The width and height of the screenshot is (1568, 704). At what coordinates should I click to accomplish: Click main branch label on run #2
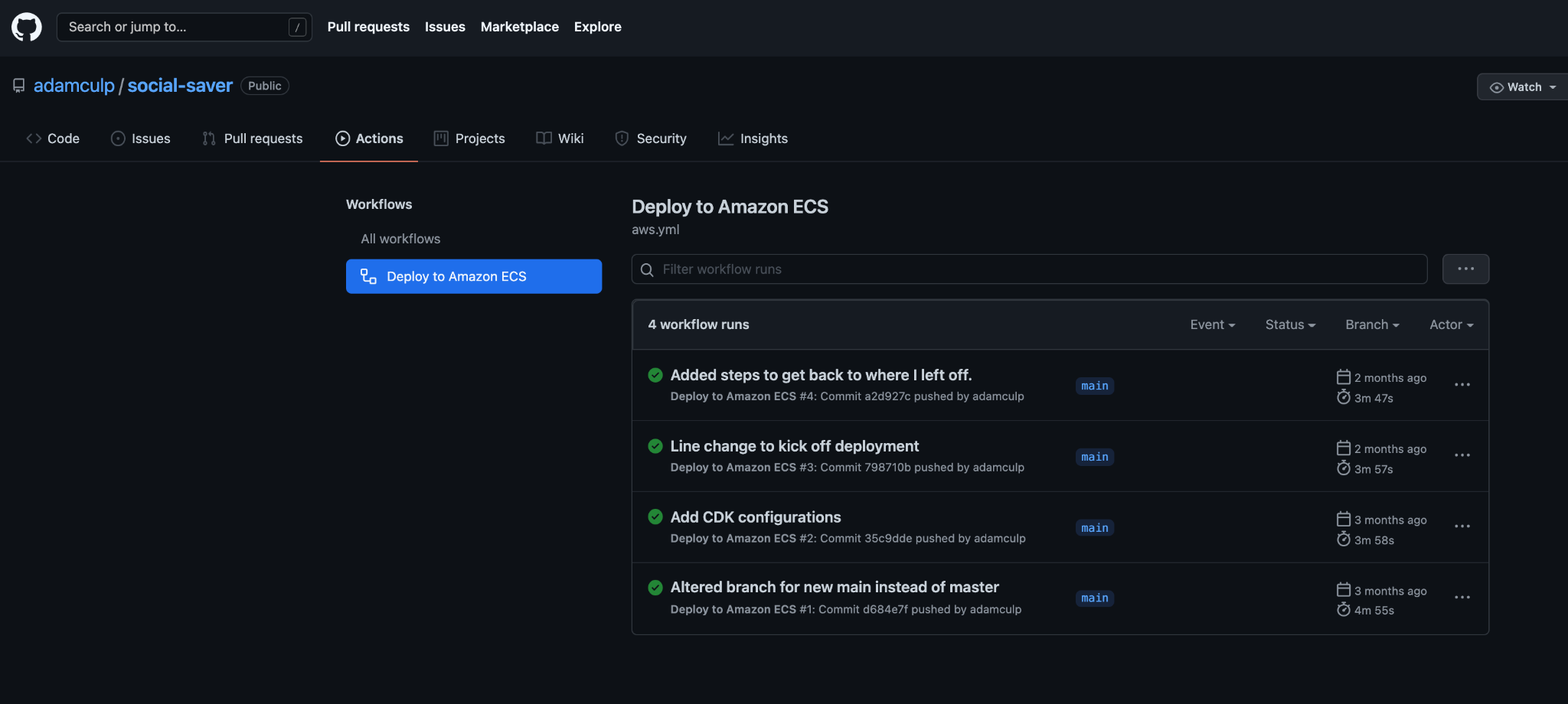(1095, 528)
